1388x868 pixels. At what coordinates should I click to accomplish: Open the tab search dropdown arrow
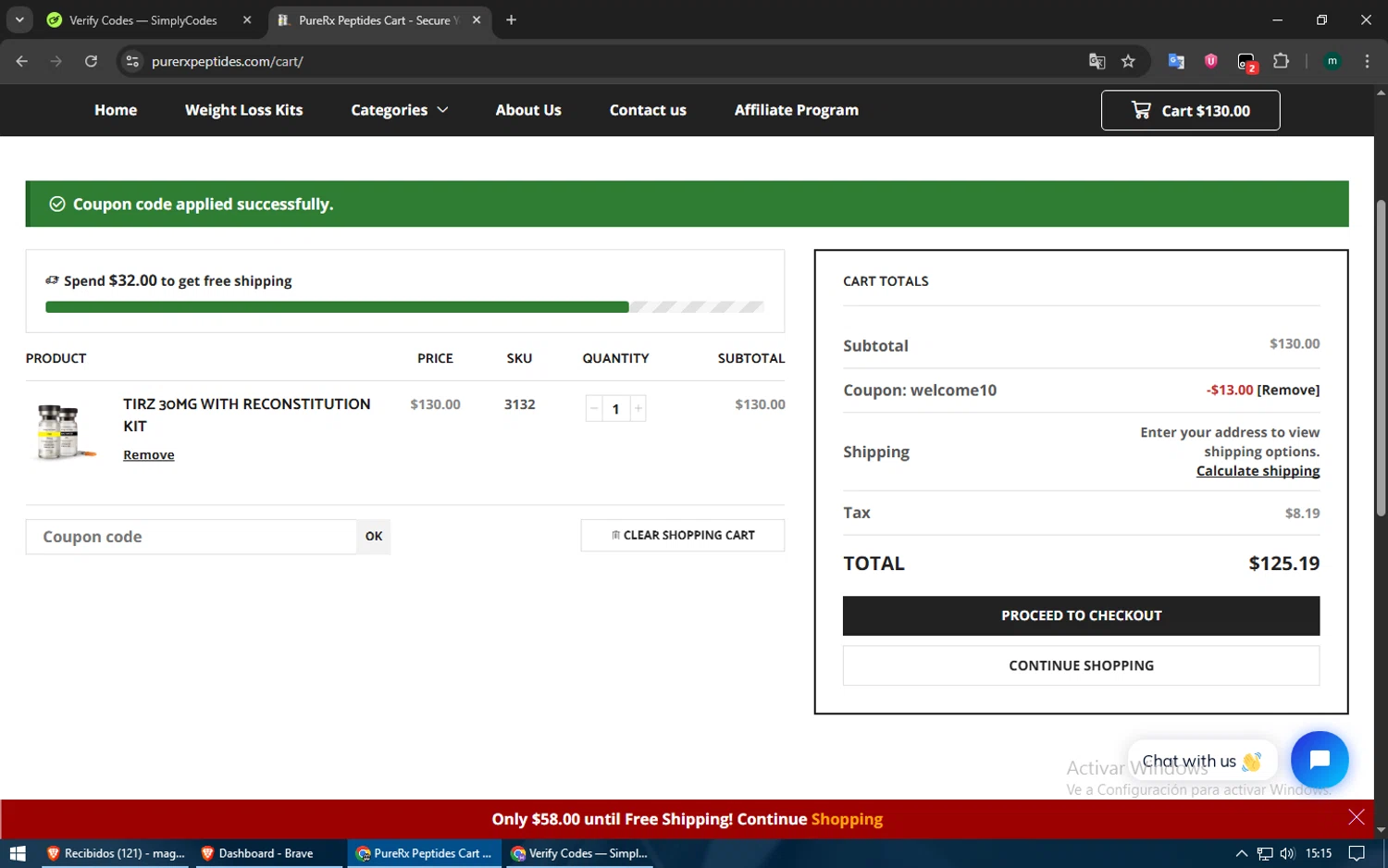point(19,19)
